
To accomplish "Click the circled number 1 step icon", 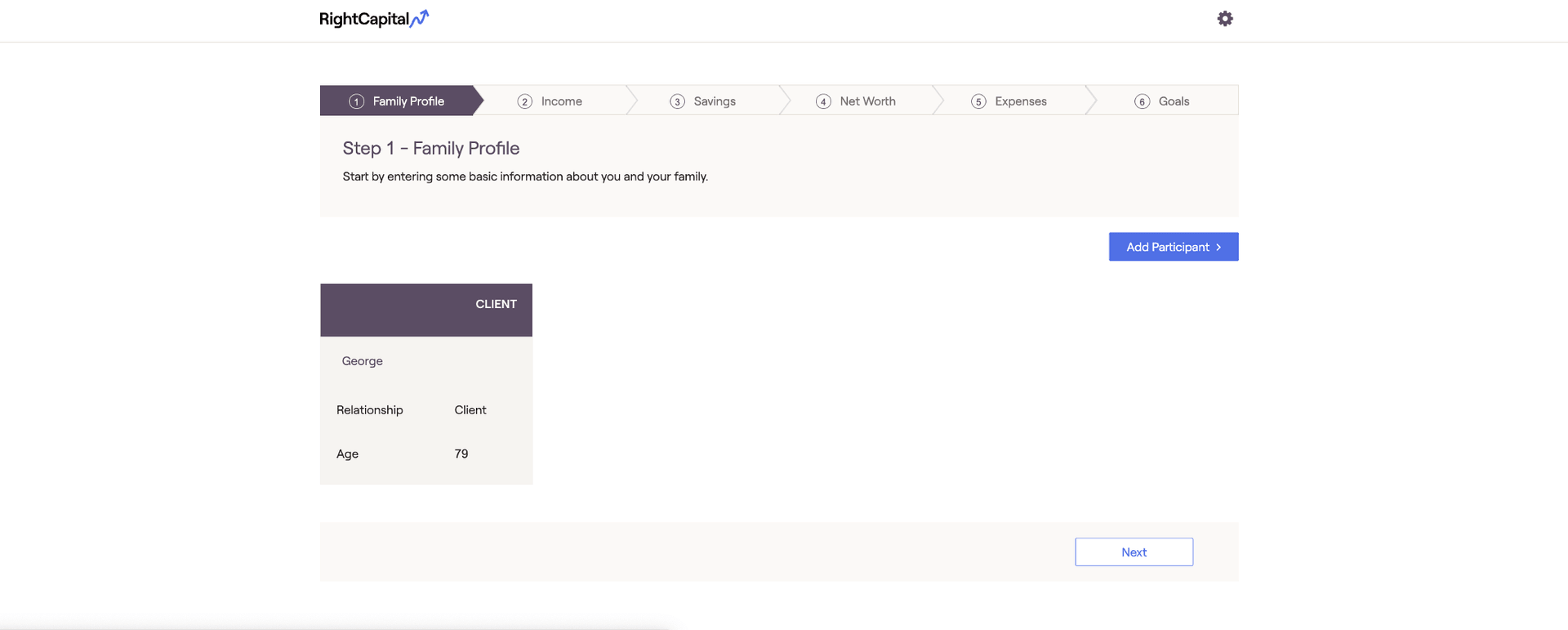I will coord(356,101).
